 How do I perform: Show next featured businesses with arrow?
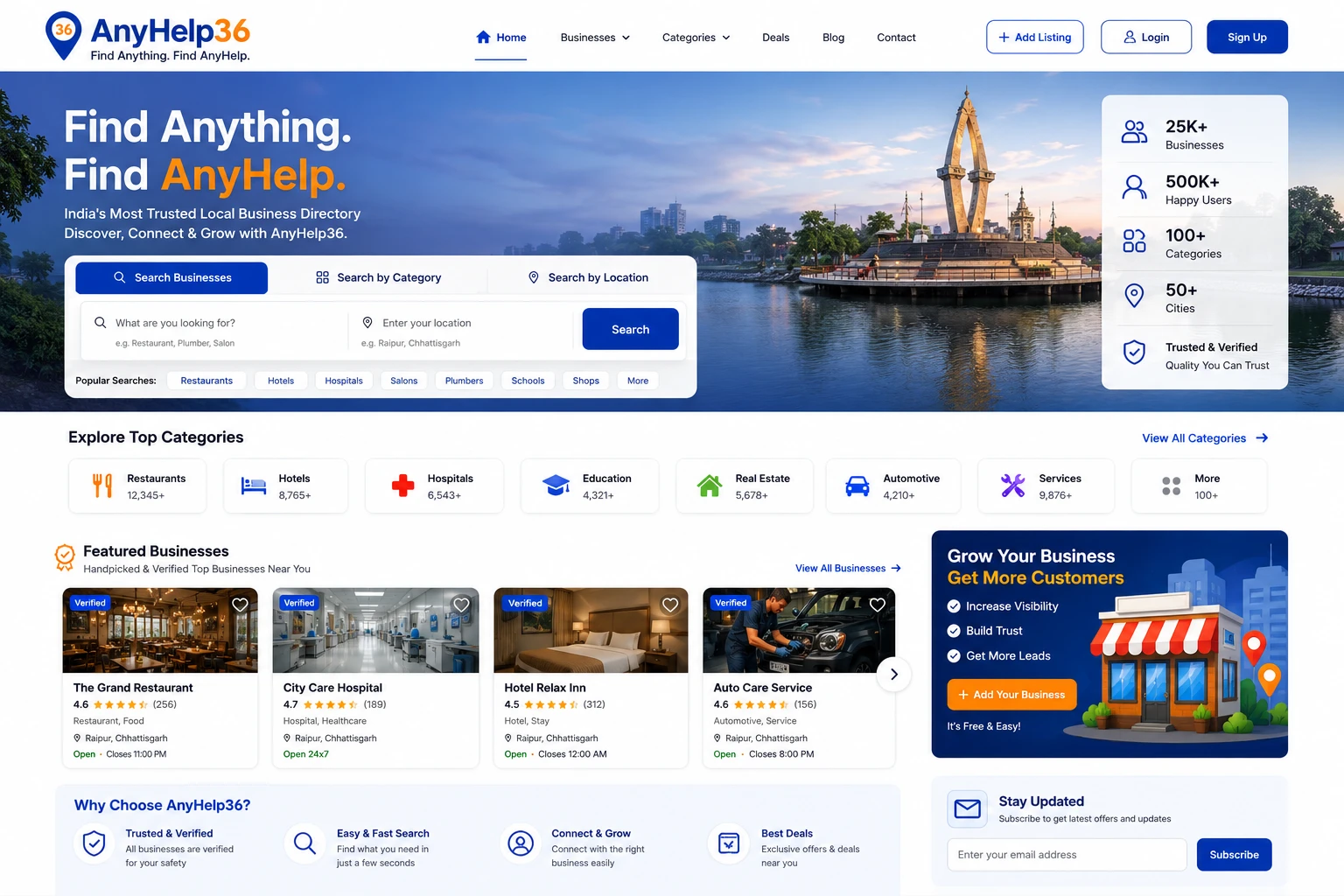pyautogui.click(x=893, y=675)
